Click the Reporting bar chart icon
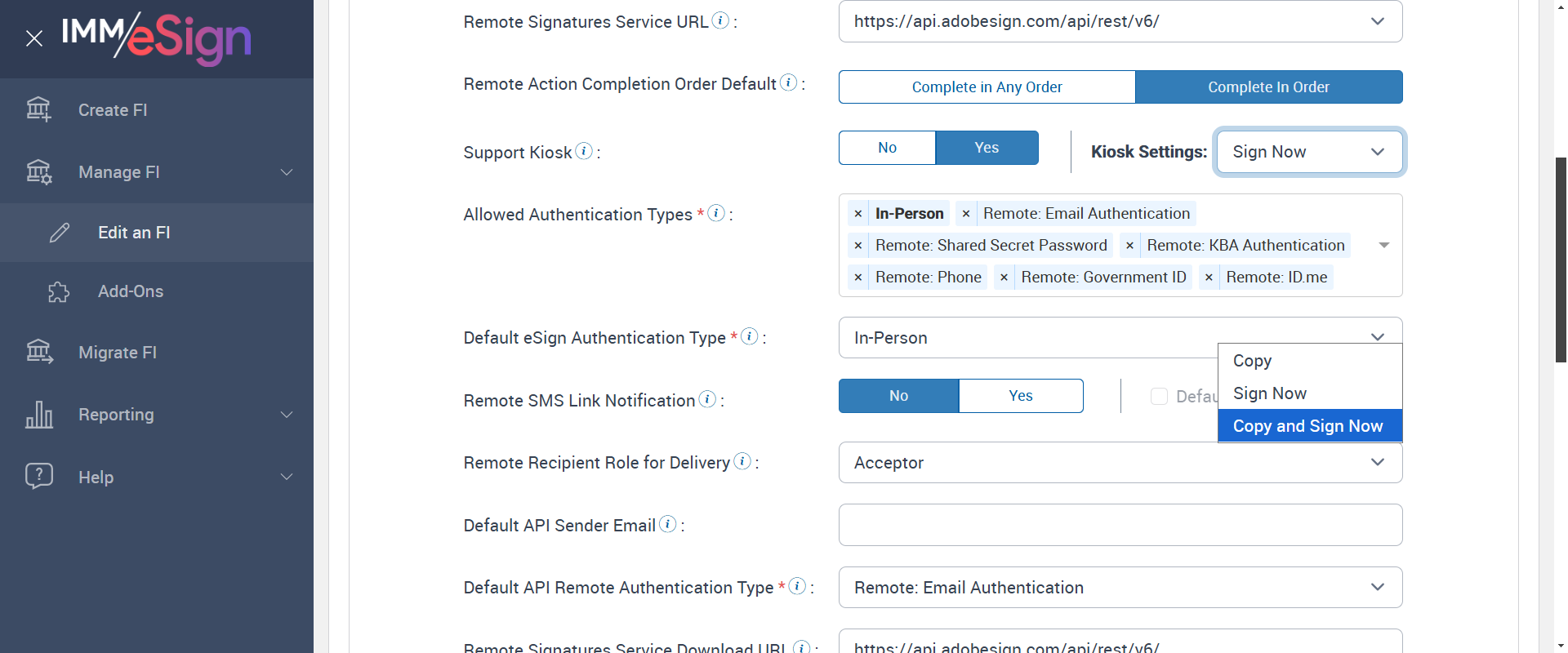The height and width of the screenshot is (653, 1568). click(39, 415)
